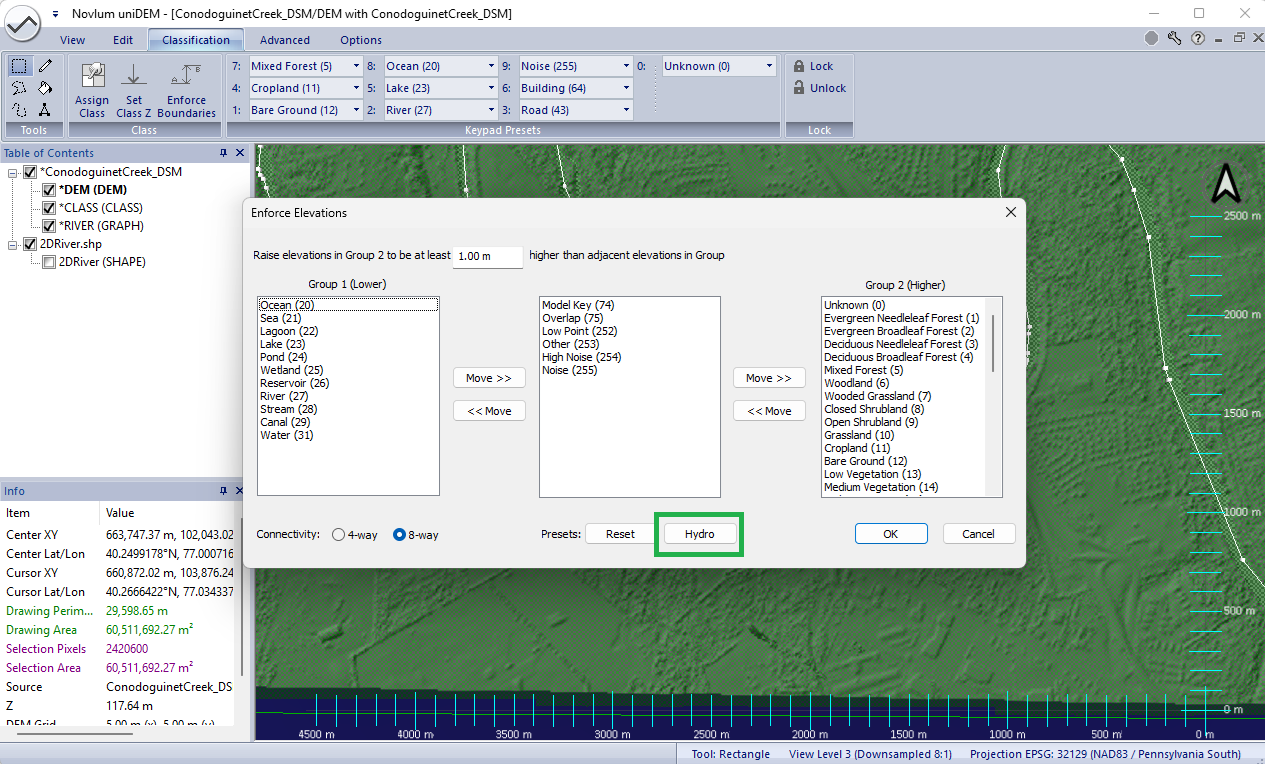Toggle the CLASS (CLASS) layer checkbox
The height and width of the screenshot is (764, 1265).
point(49,208)
